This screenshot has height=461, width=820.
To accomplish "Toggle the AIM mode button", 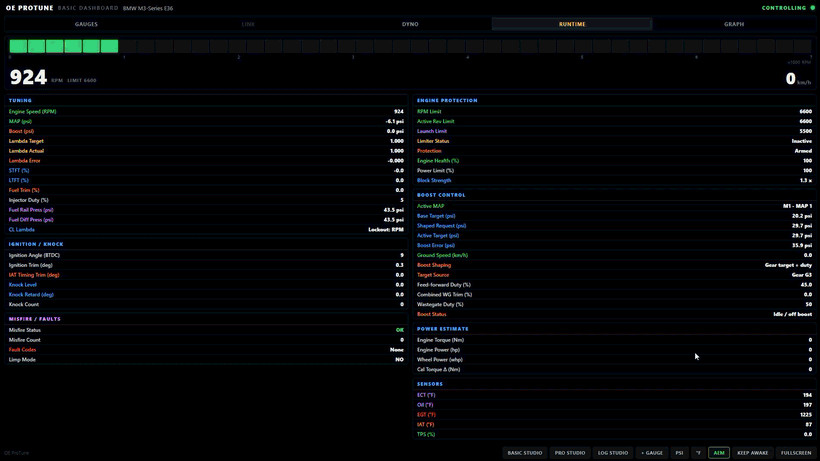I will pyautogui.click(x=719, y=453).
